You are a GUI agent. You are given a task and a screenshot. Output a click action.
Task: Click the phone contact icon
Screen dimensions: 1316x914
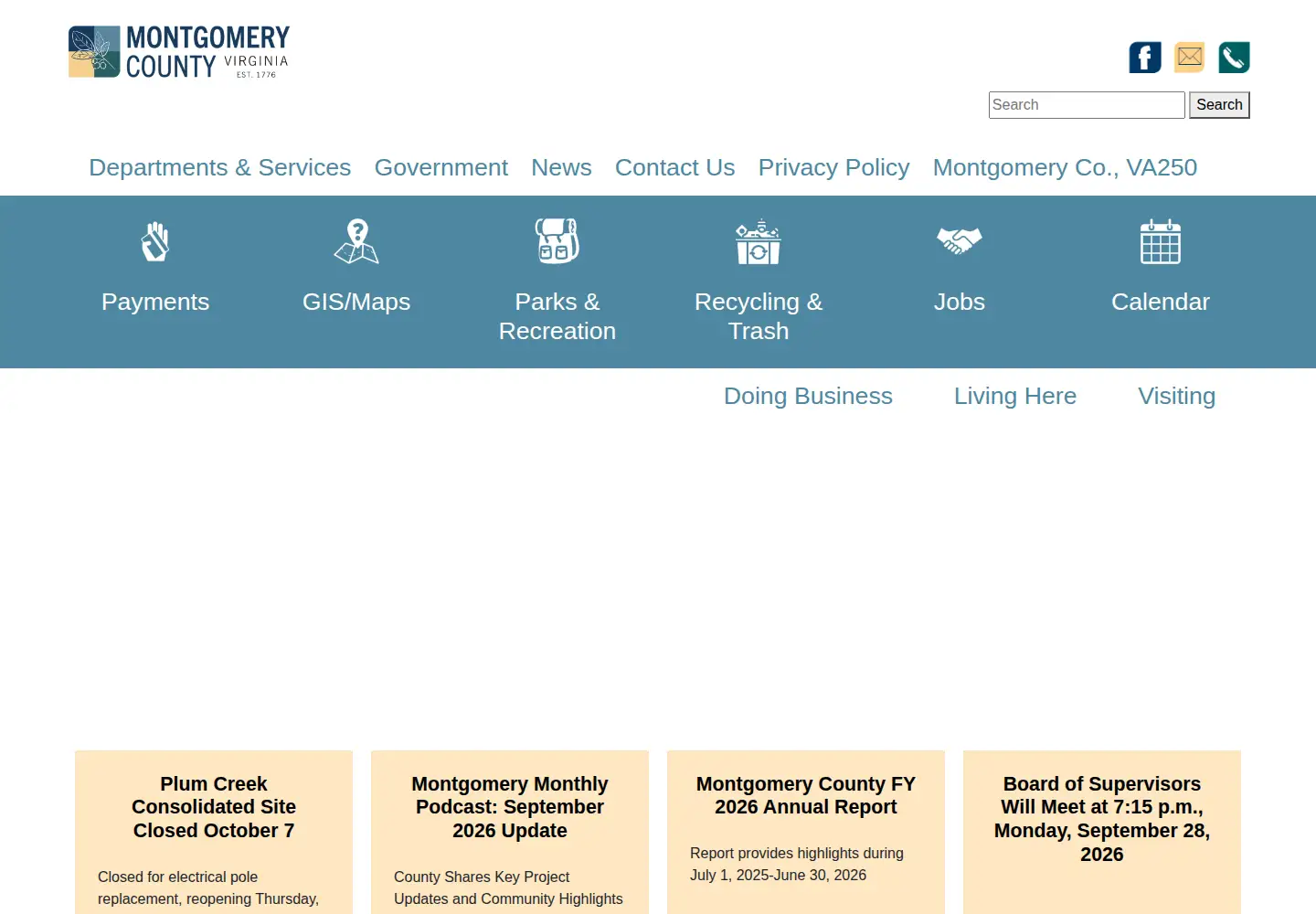click(x=1234, y=58)
